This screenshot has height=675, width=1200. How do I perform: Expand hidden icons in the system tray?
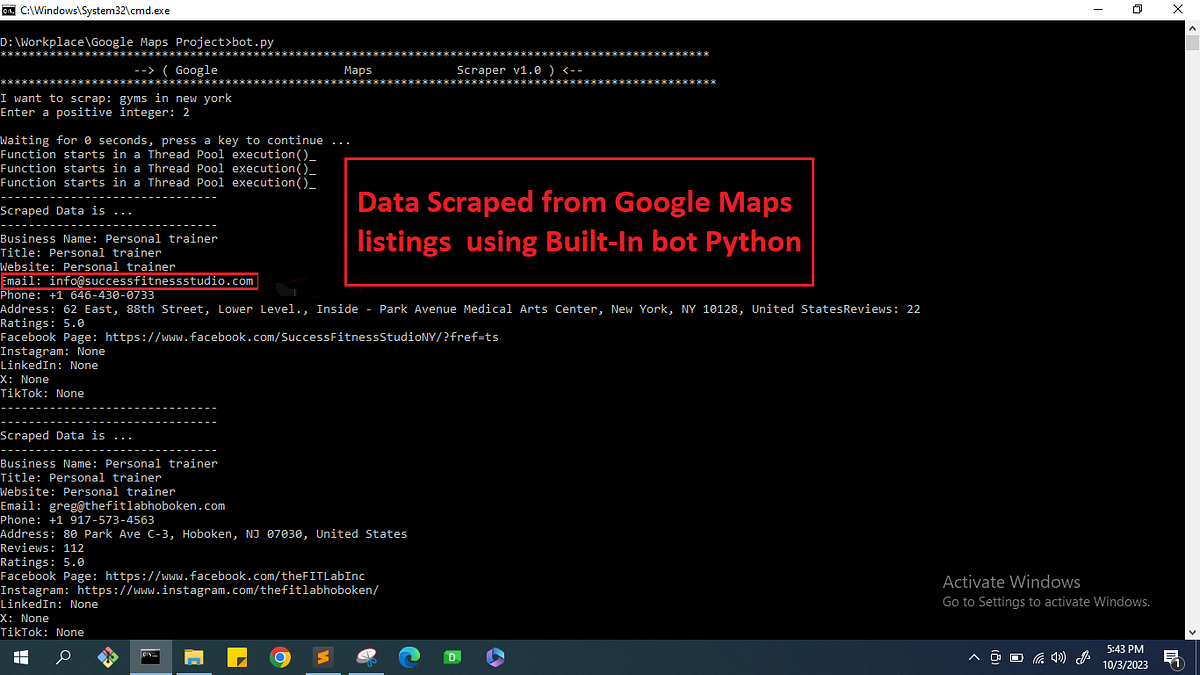[x=974, y=657]
